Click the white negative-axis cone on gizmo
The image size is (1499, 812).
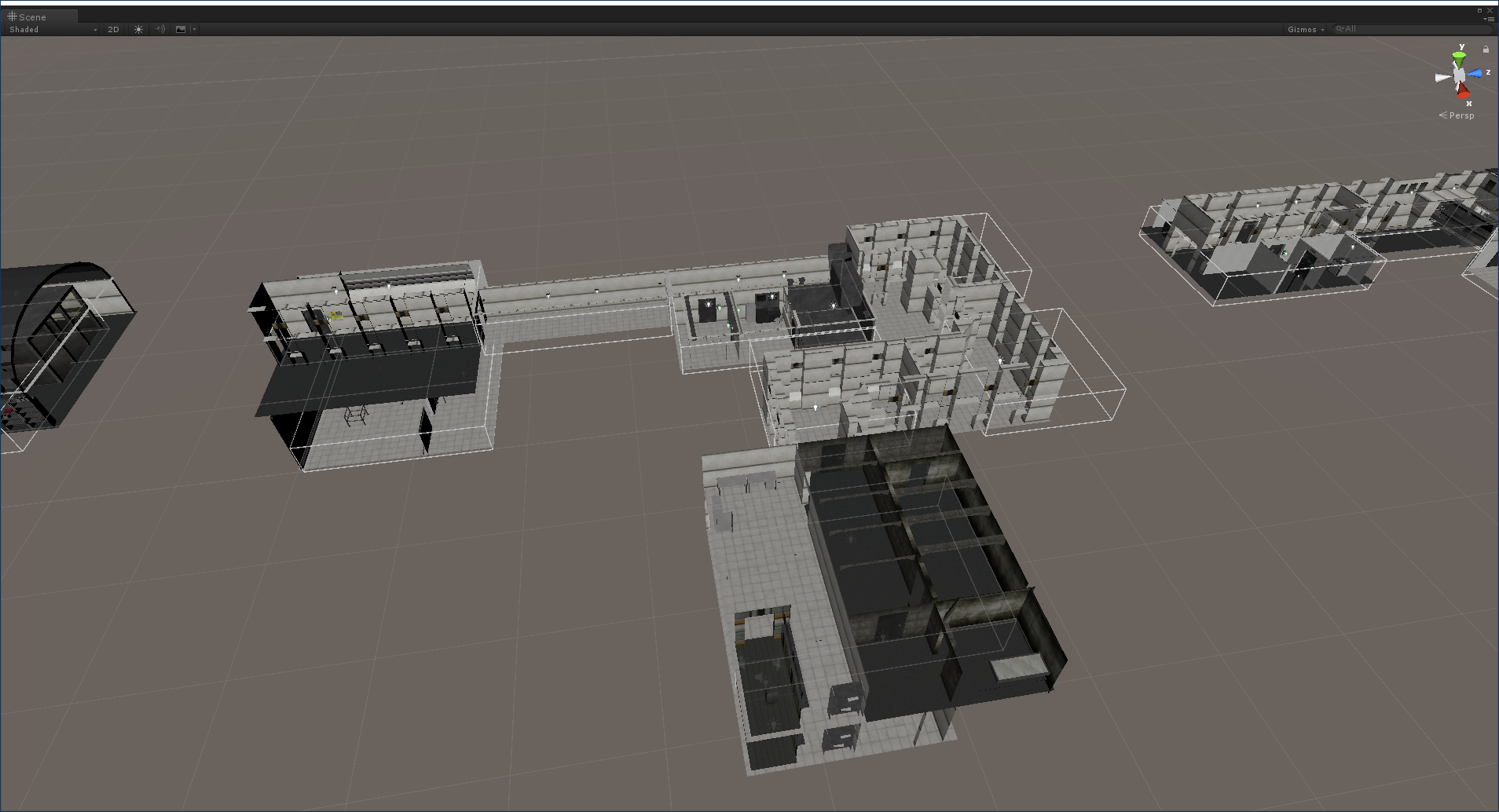(x=1442, y=77)
